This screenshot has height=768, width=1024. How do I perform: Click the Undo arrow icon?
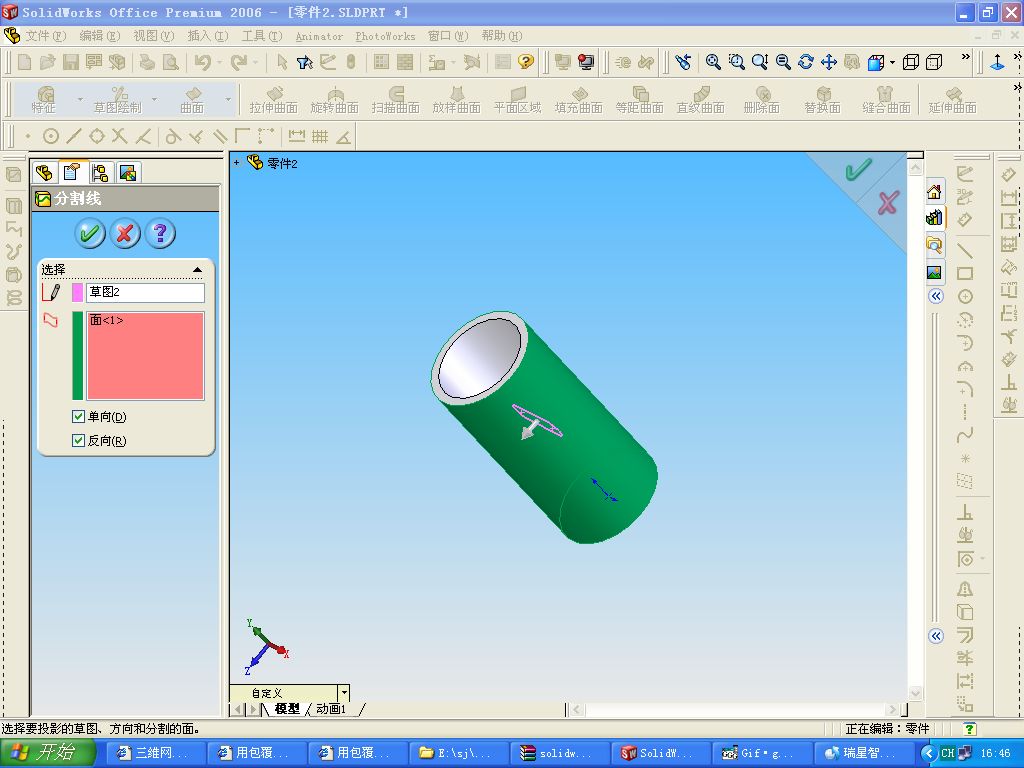(202, 62)
